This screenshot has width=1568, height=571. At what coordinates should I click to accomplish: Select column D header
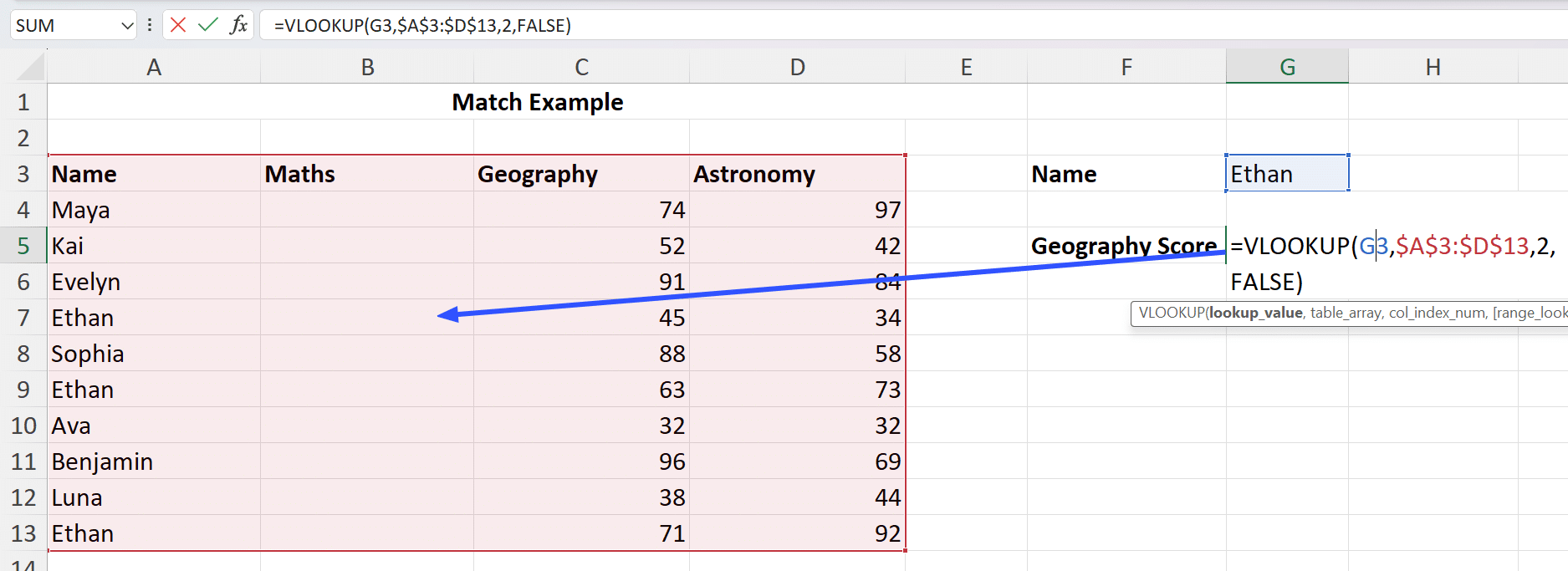tap(797, 67)
